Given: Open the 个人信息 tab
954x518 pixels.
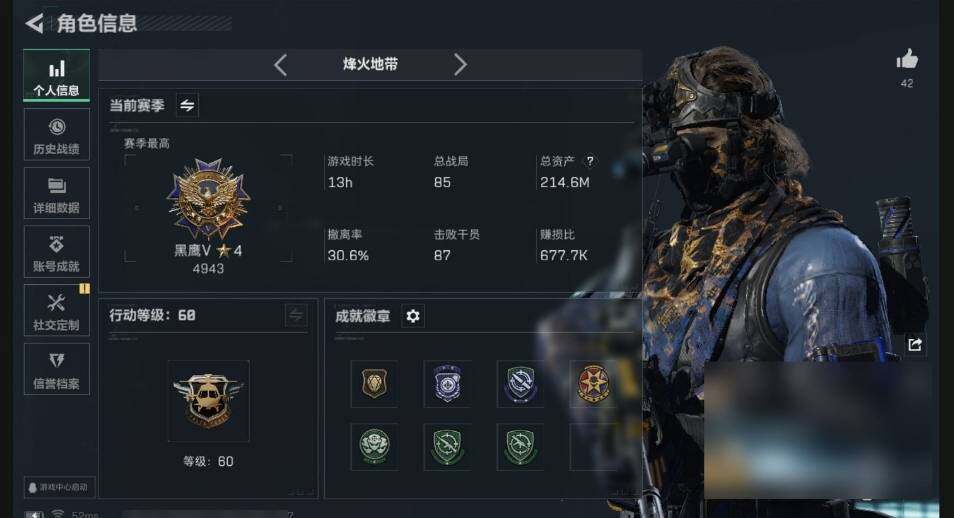Looking at the screenshot, I should click(x=57, y=75).
